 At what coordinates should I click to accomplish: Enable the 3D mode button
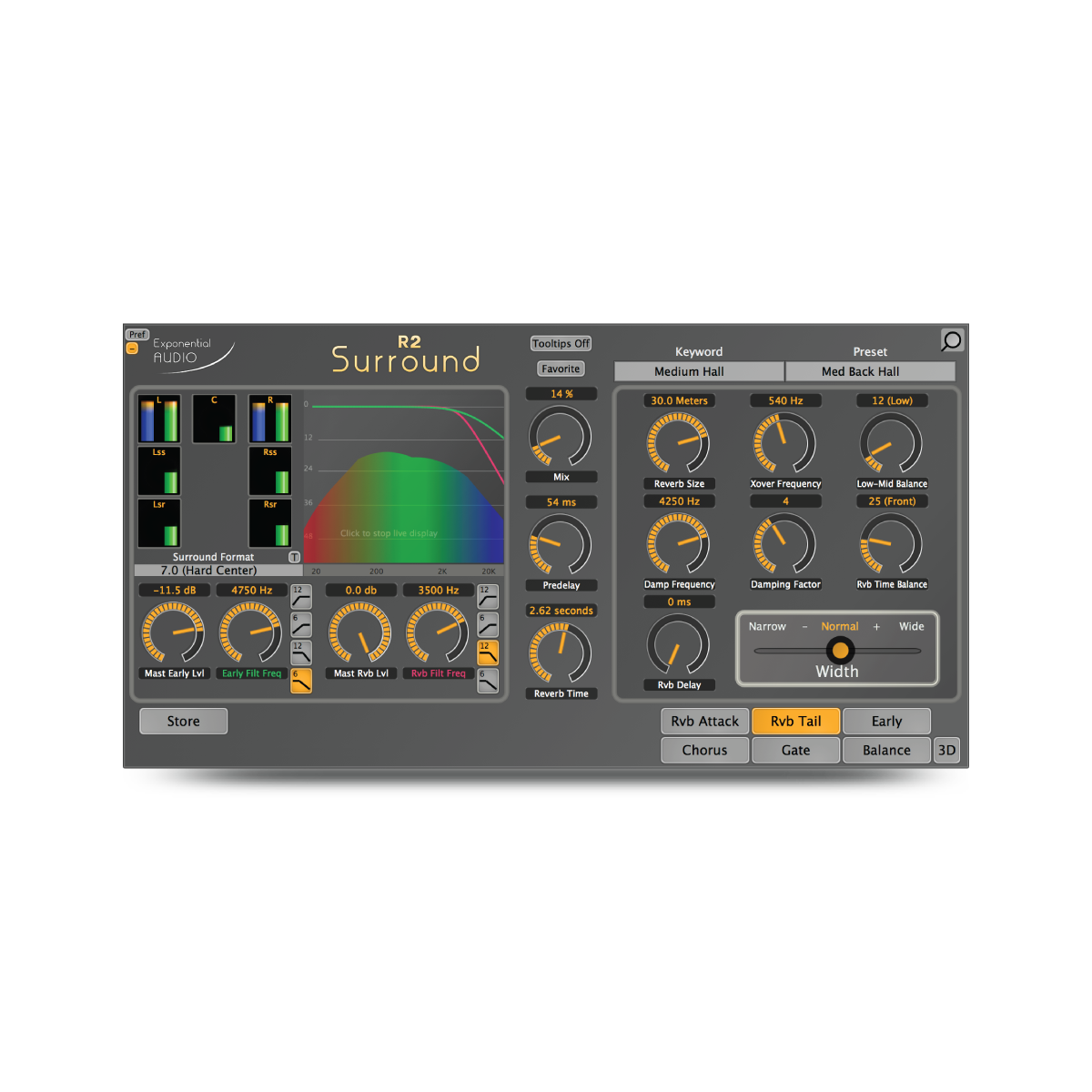coord(946,750)
